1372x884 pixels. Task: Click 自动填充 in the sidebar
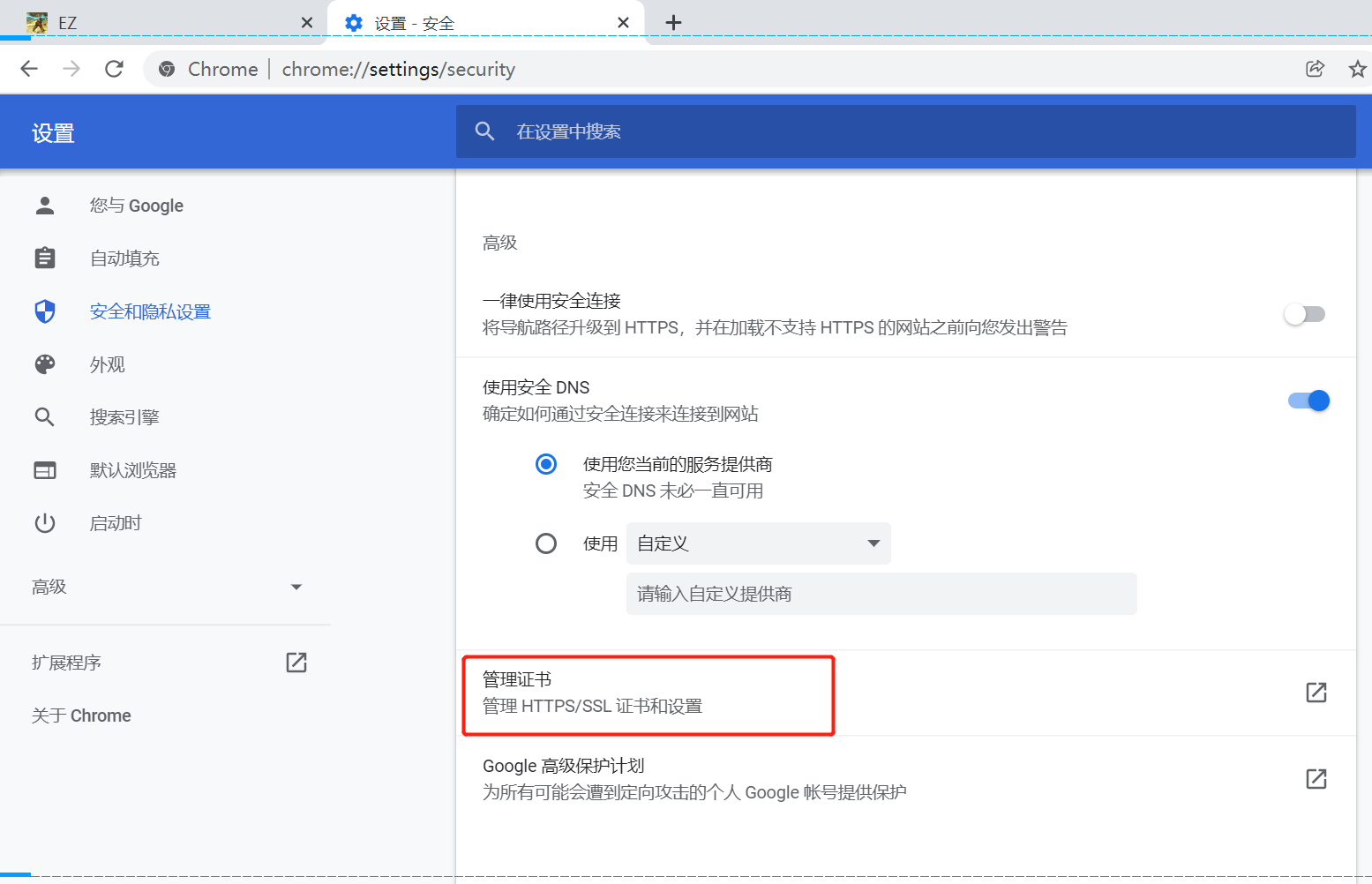[x=124, y=258]
